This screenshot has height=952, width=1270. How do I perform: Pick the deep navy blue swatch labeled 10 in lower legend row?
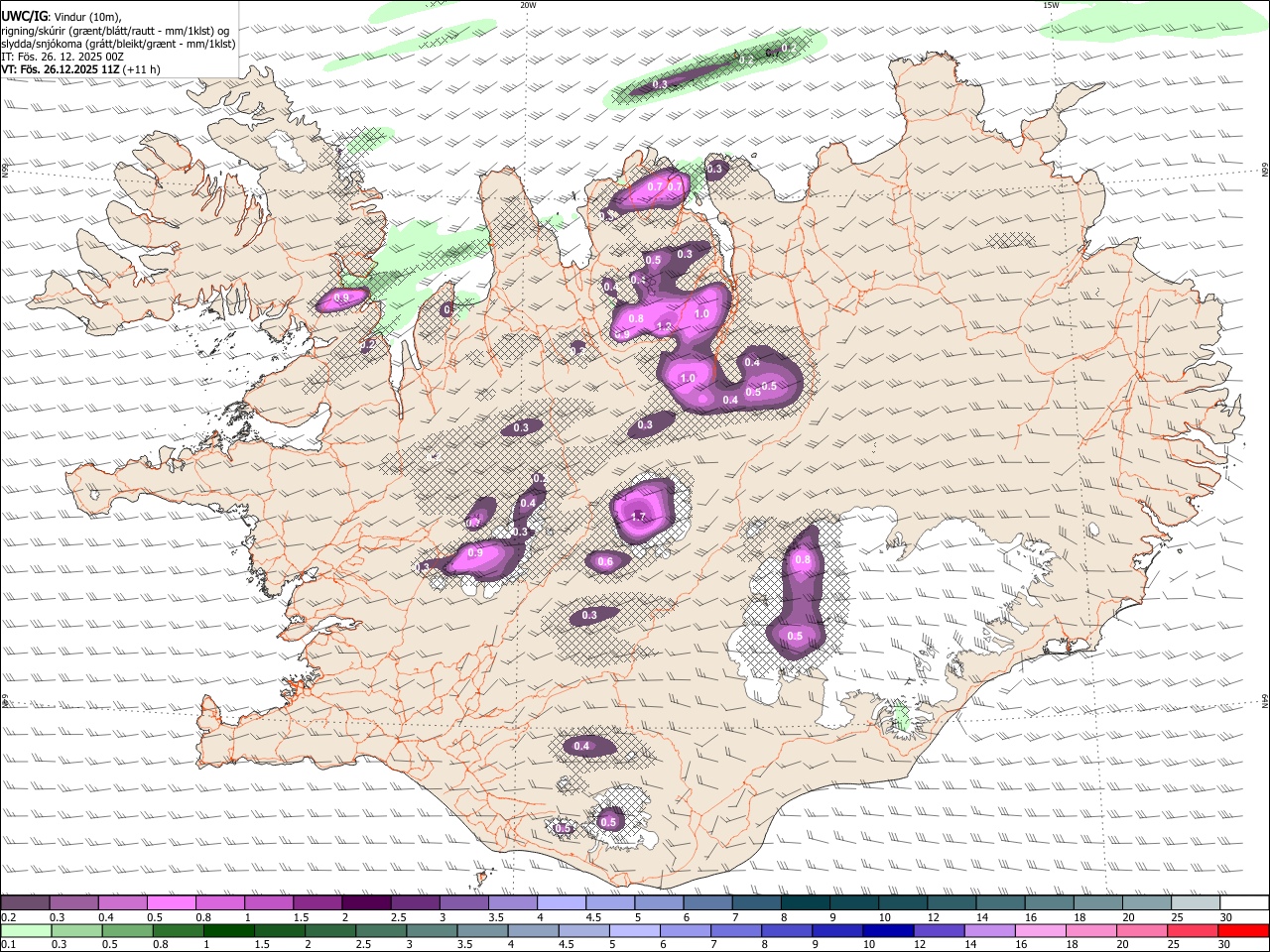tap(889, 931)
